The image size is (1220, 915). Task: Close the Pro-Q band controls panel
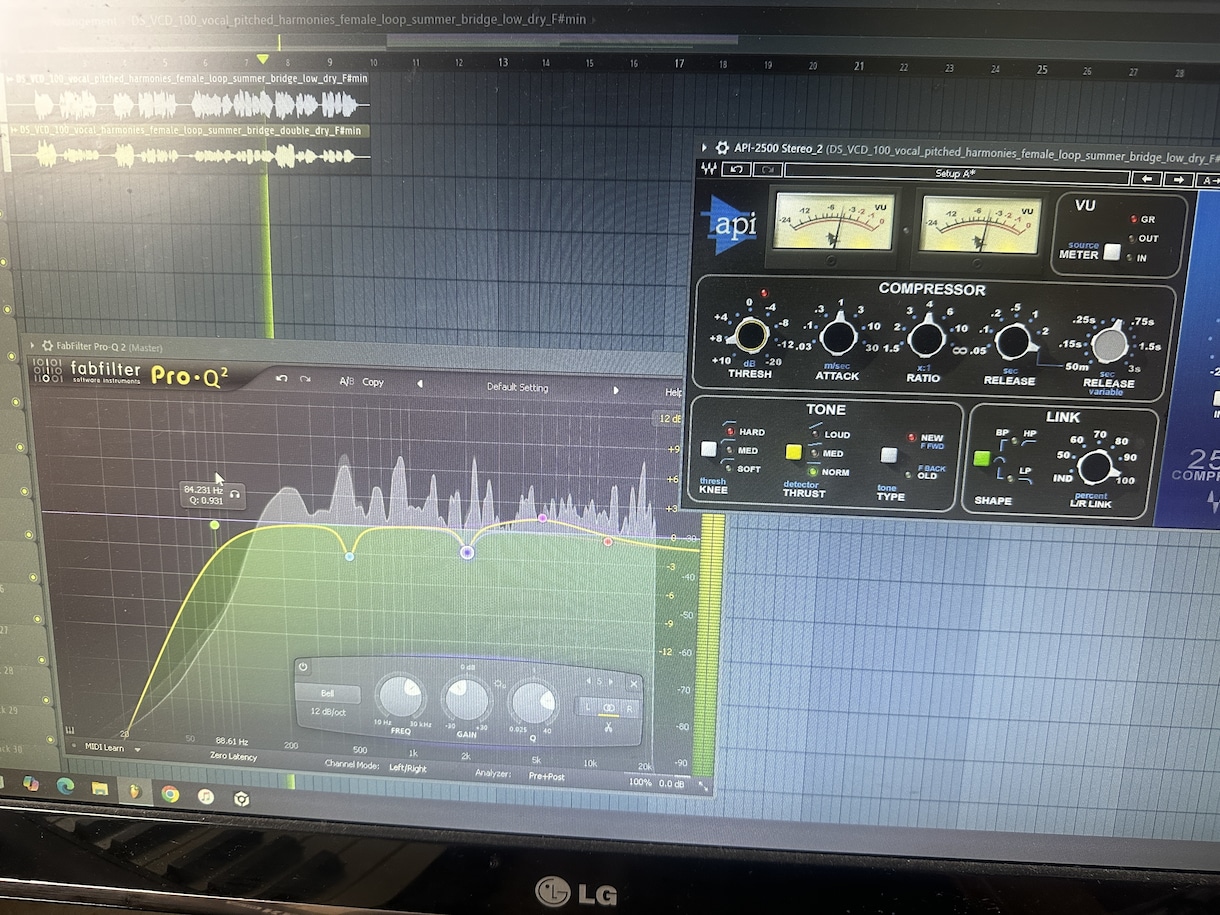click(633, 684)
